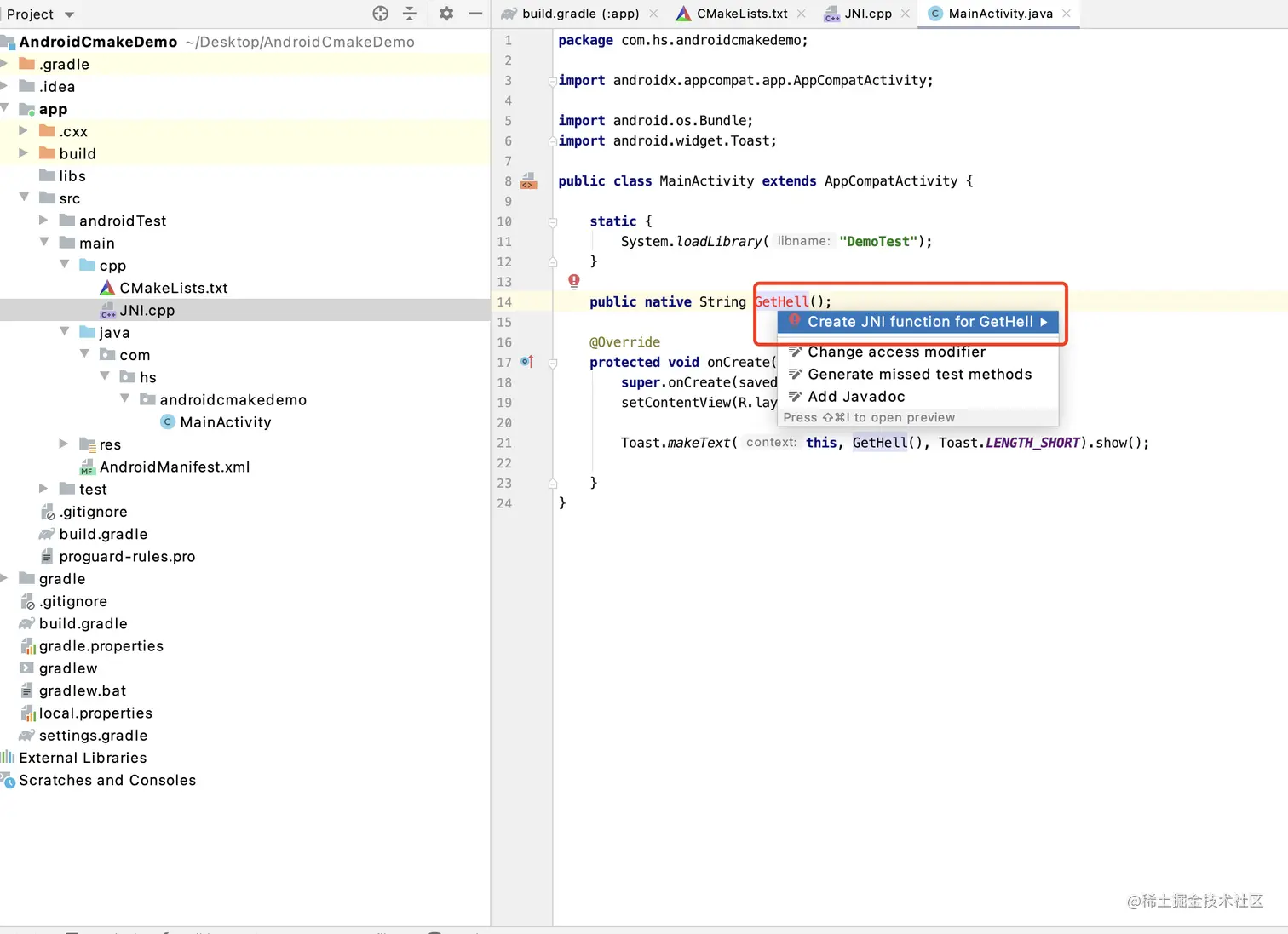This screenshot has width=1288, height=934.
Task: Click the locate/select opened file target icon
Action: pyautogui.click(x=381, y=14)
